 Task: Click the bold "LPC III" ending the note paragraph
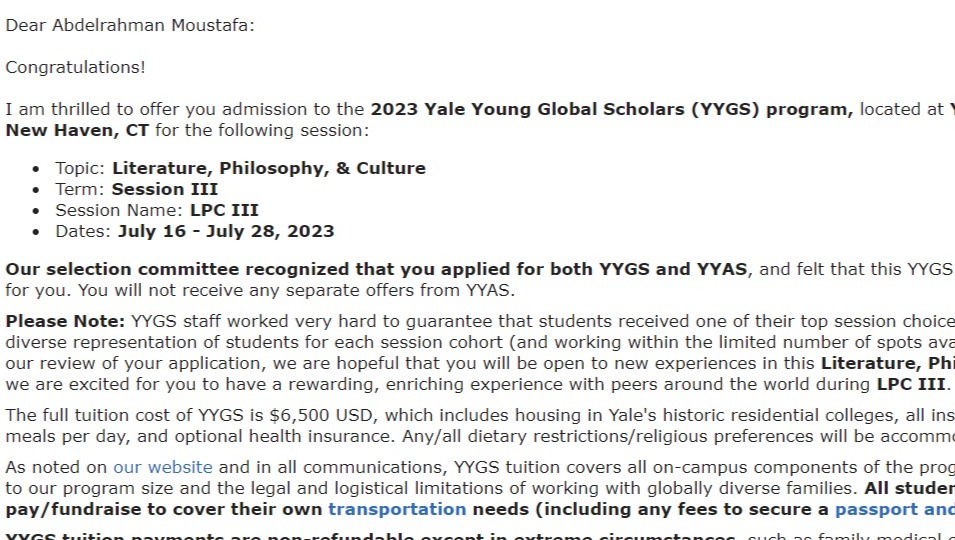(x=911, y=385)
